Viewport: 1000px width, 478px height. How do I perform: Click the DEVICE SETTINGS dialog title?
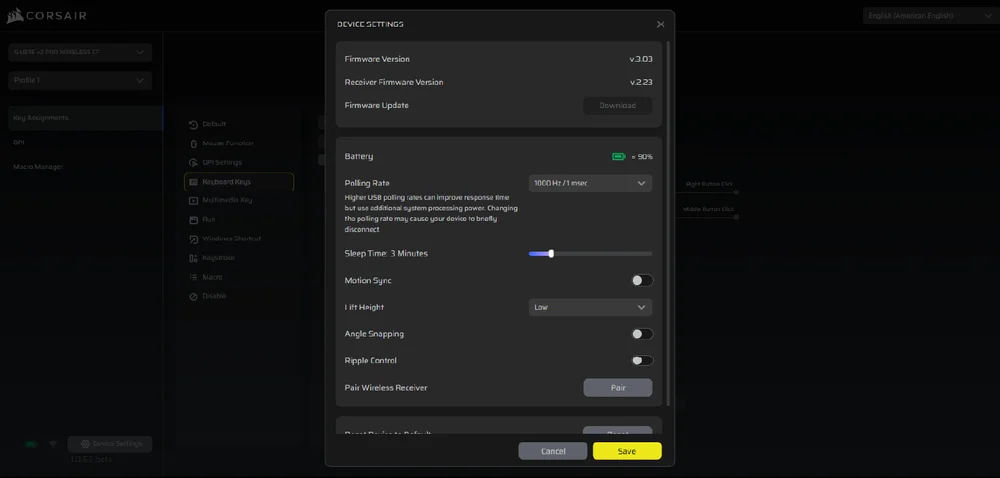[370, 24]
